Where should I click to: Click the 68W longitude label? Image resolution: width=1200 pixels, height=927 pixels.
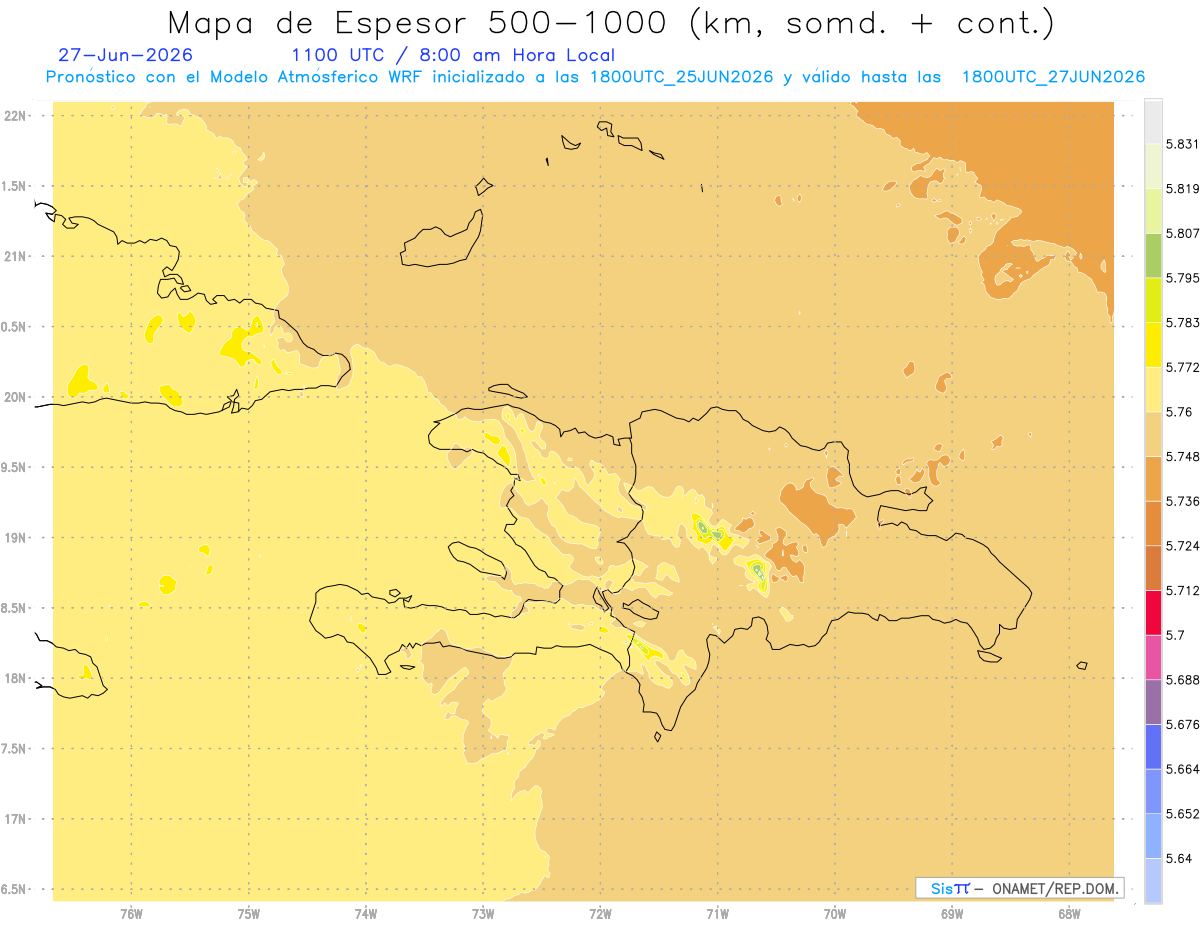tap(1069, 914)
